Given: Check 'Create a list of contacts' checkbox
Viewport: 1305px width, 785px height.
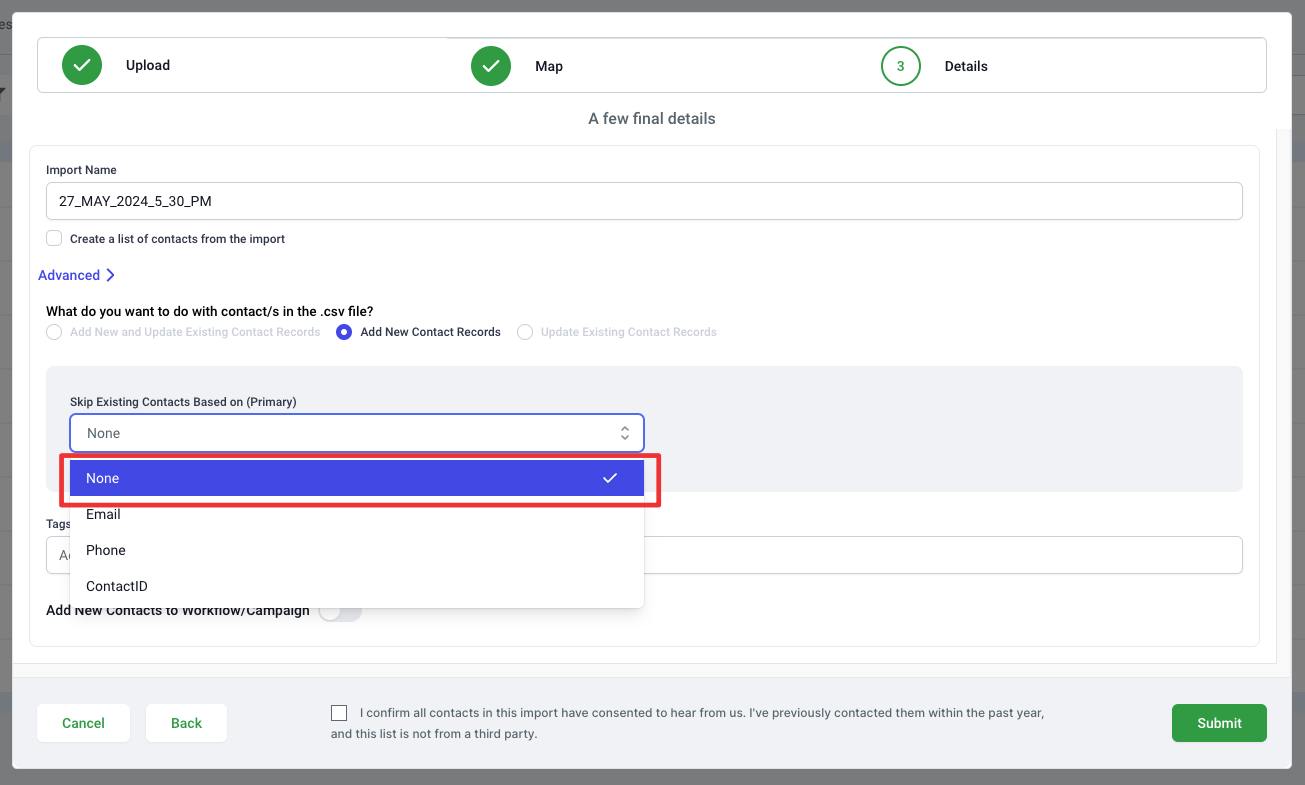Looking at the screenshot, I should (x=54, y=239).
